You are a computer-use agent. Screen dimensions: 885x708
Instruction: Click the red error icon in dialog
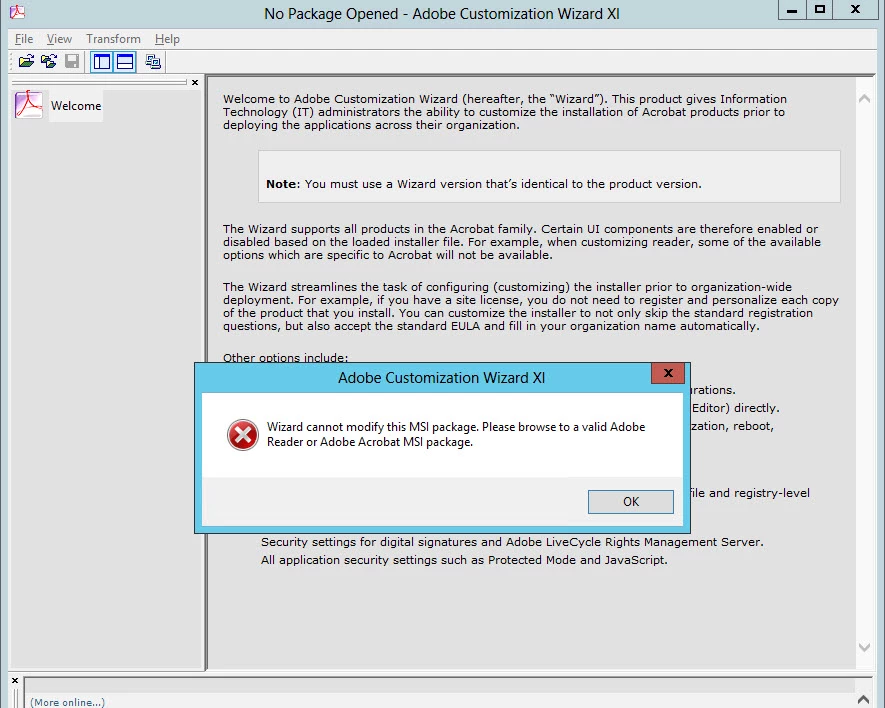pos(243,435)
